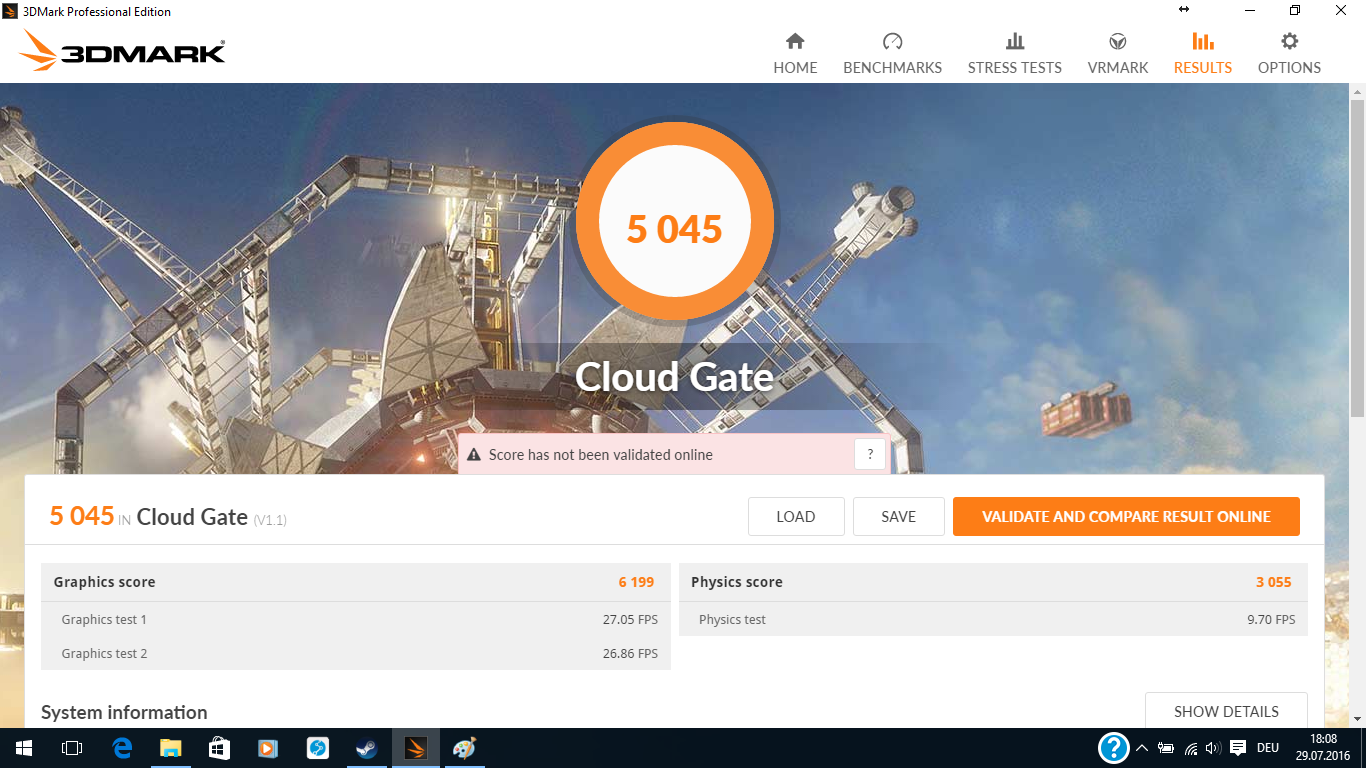Switch the DEU keyboard language
This screenshot has height=768, width=1366.
(x=1267, y=748)
